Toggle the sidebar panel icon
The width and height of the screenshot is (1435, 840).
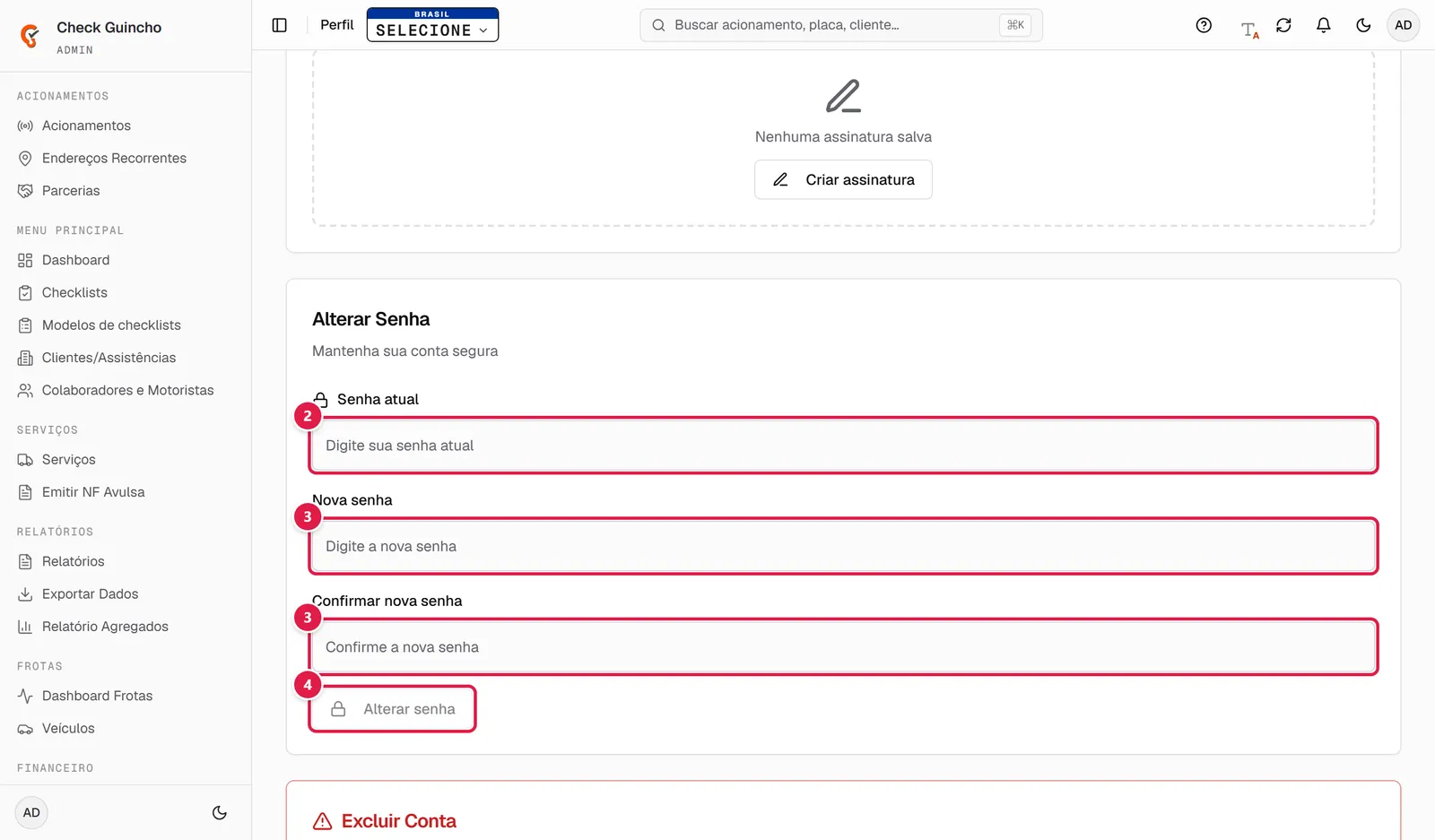point(280,25)
